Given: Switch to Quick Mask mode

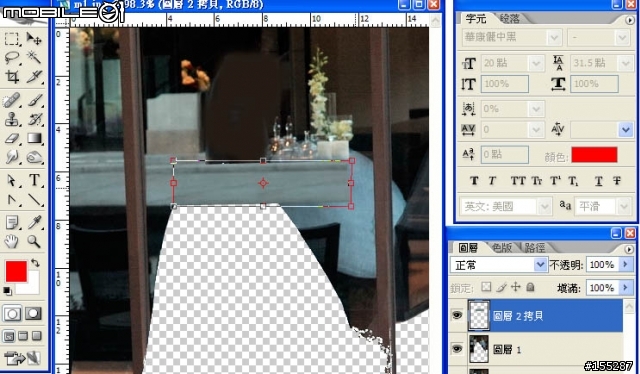Looking at the screenshot, I should (x=33, y=314).
